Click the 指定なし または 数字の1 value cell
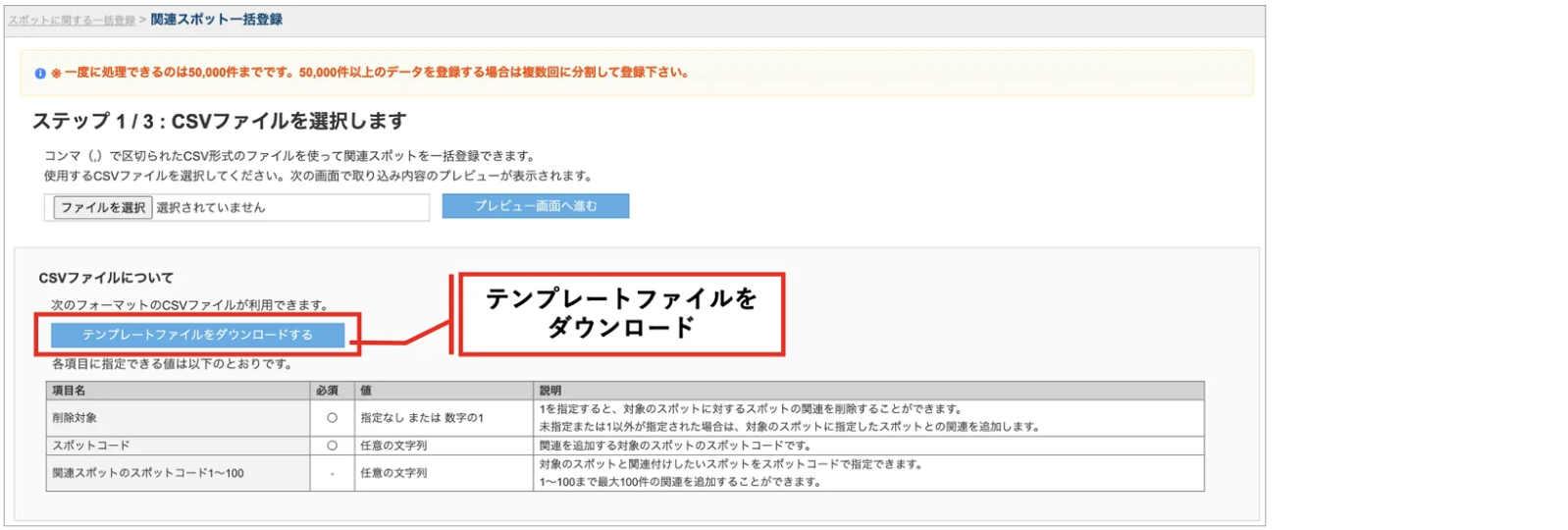Screen dimensions: 1568x530 tap(444, 418)
